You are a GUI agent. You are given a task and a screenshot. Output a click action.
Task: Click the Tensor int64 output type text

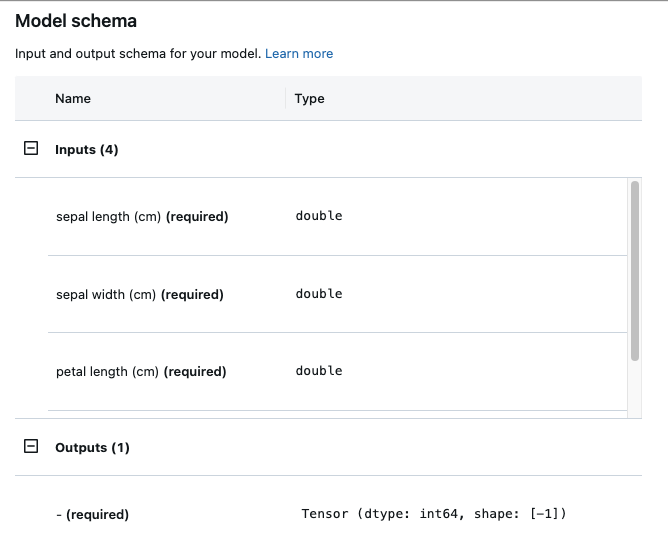434,514
